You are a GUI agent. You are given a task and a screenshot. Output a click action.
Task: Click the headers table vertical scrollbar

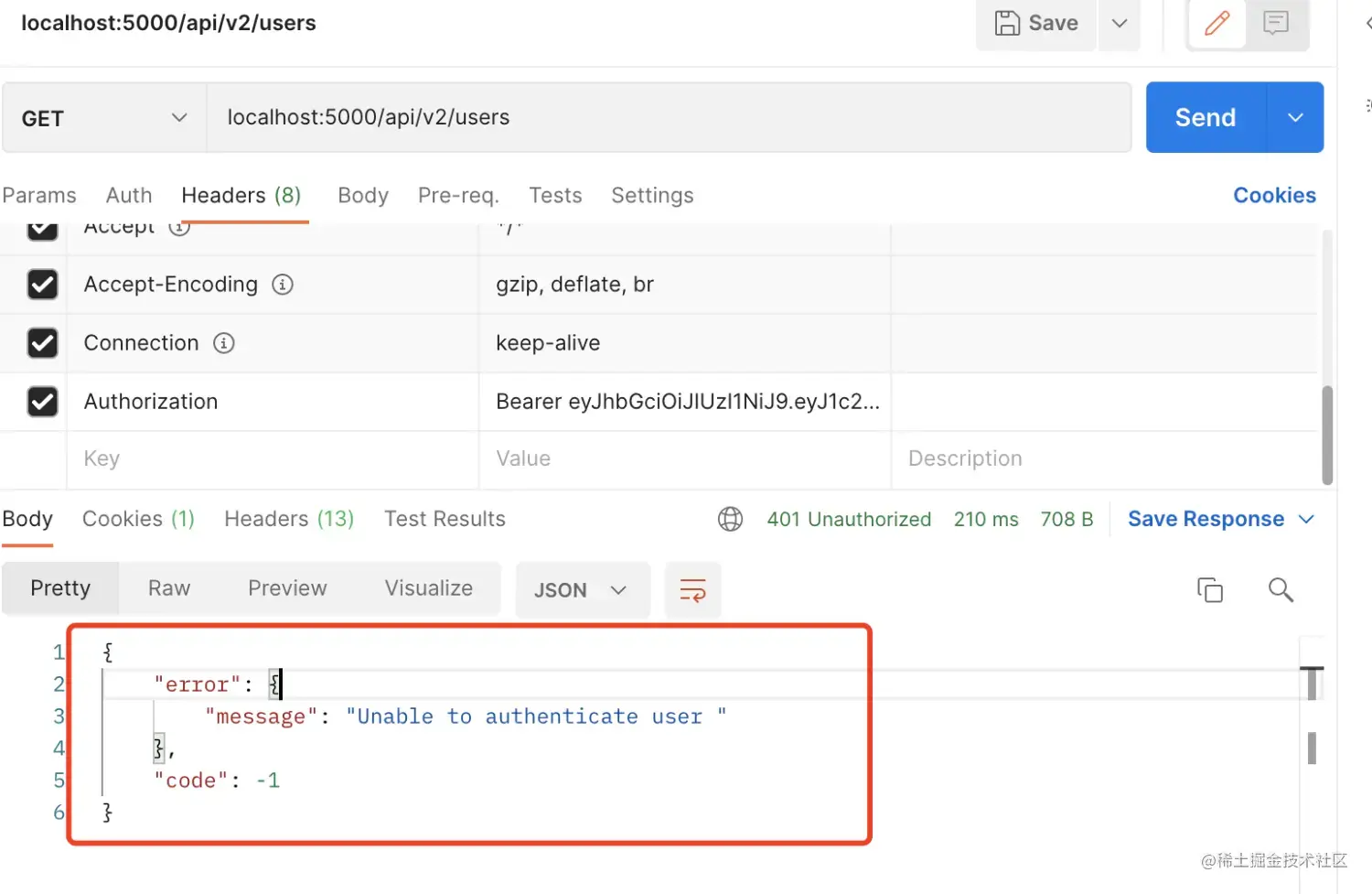tap(1327, 435)
